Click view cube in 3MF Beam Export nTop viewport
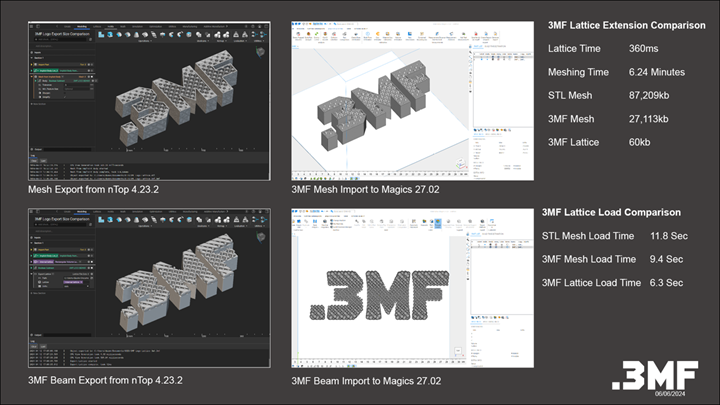This screenshot has width=720, height=405. coord(262,237)
